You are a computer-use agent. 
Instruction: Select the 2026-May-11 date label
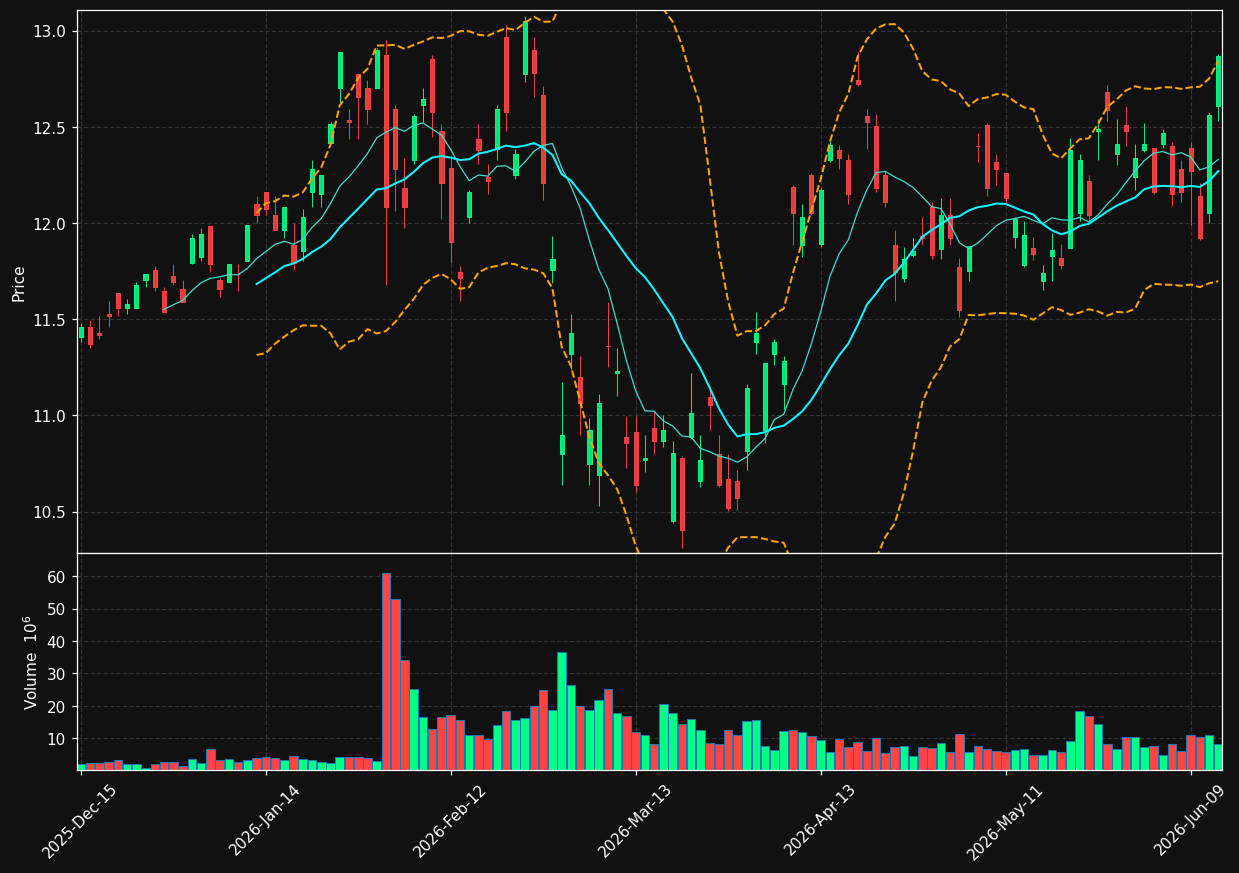click(1005, 821)
